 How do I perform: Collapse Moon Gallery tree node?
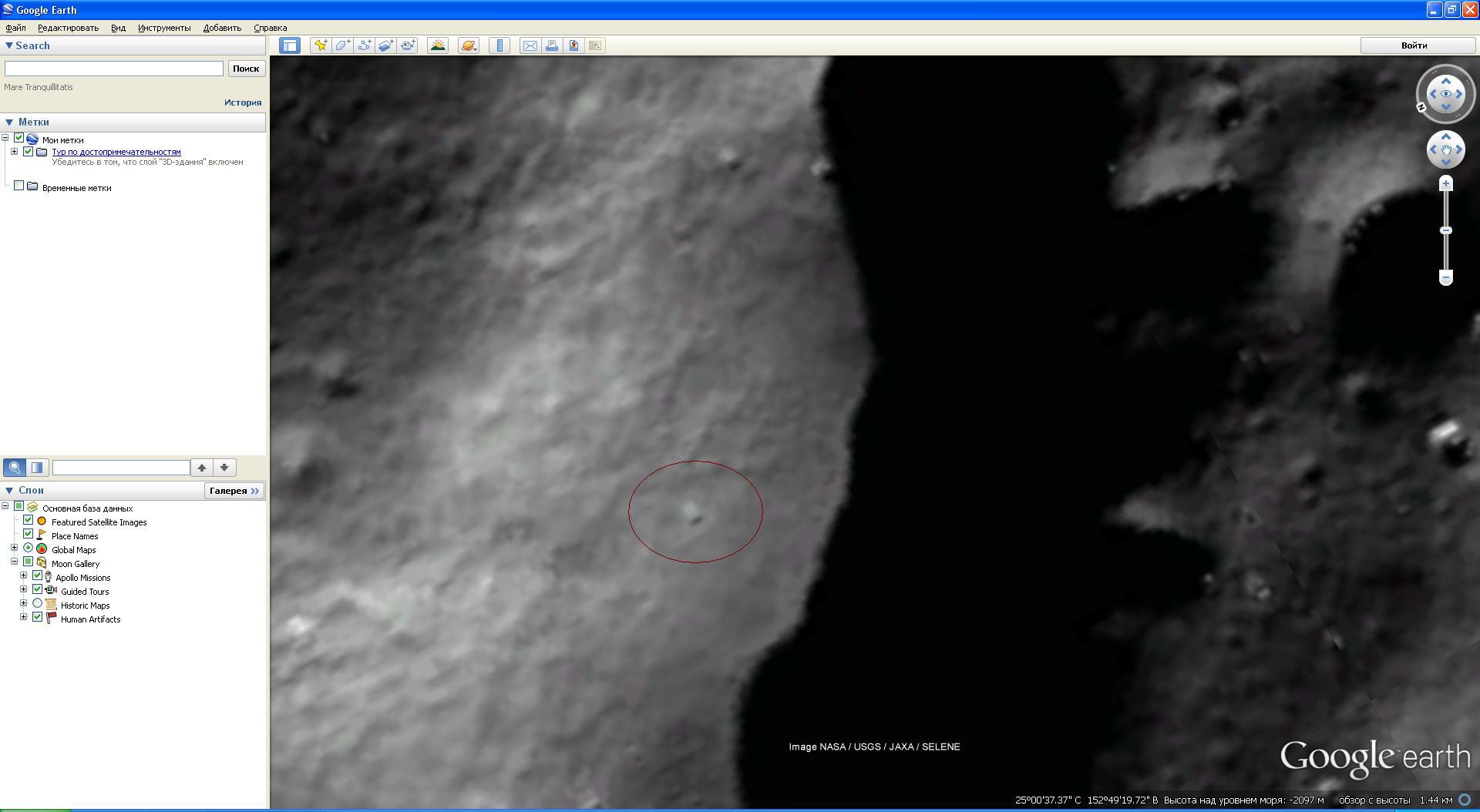click(x=15, y=562)
